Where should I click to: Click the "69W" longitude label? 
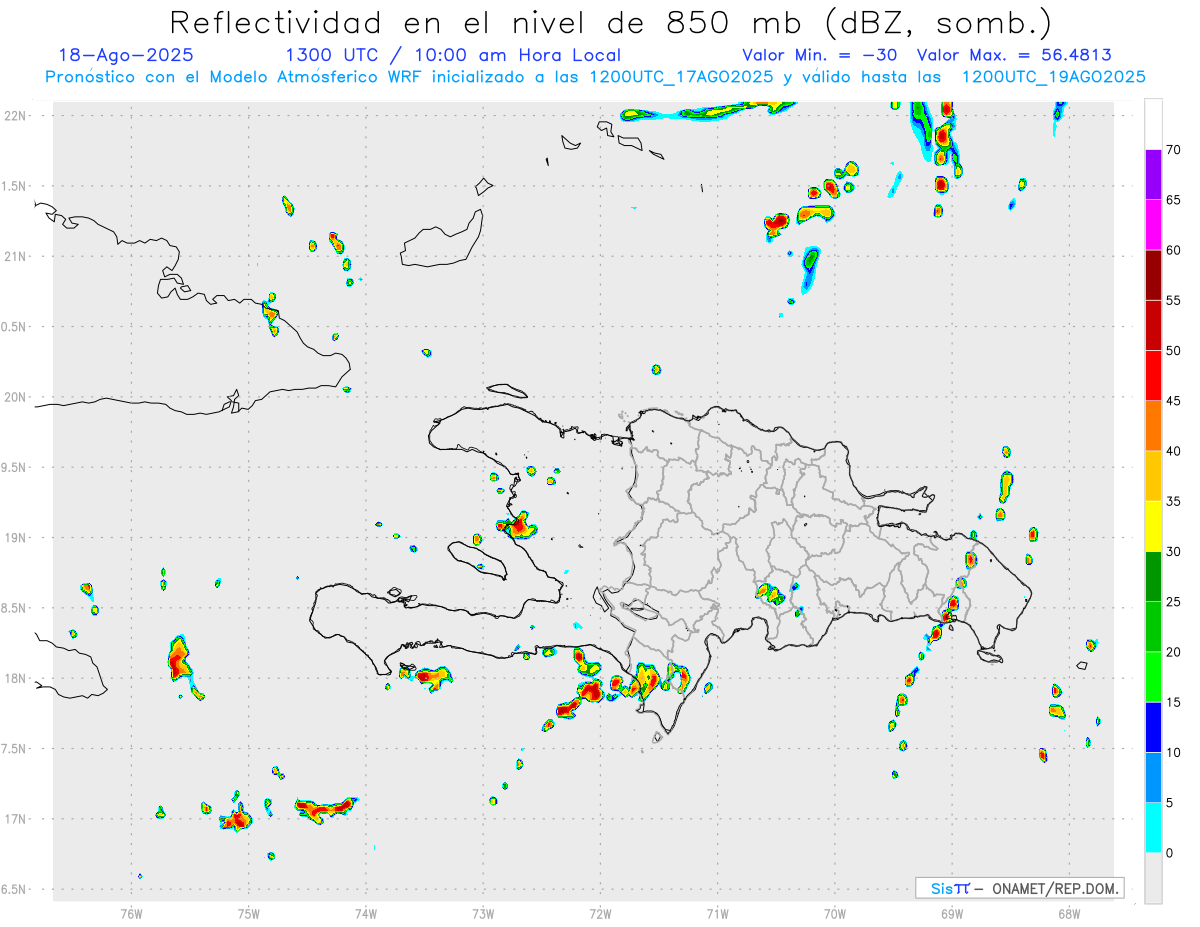click(952, 913)
